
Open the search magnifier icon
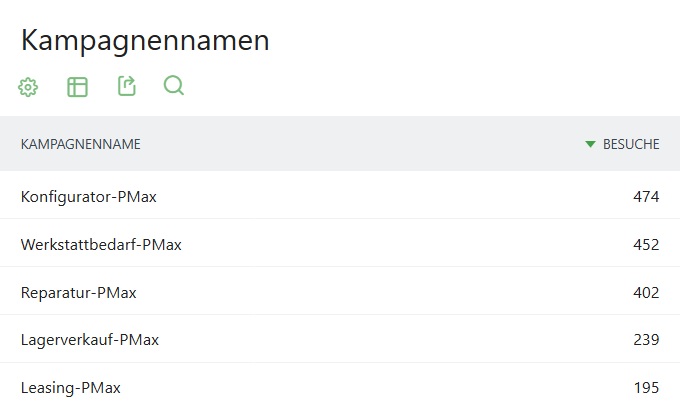pos(174,87)
